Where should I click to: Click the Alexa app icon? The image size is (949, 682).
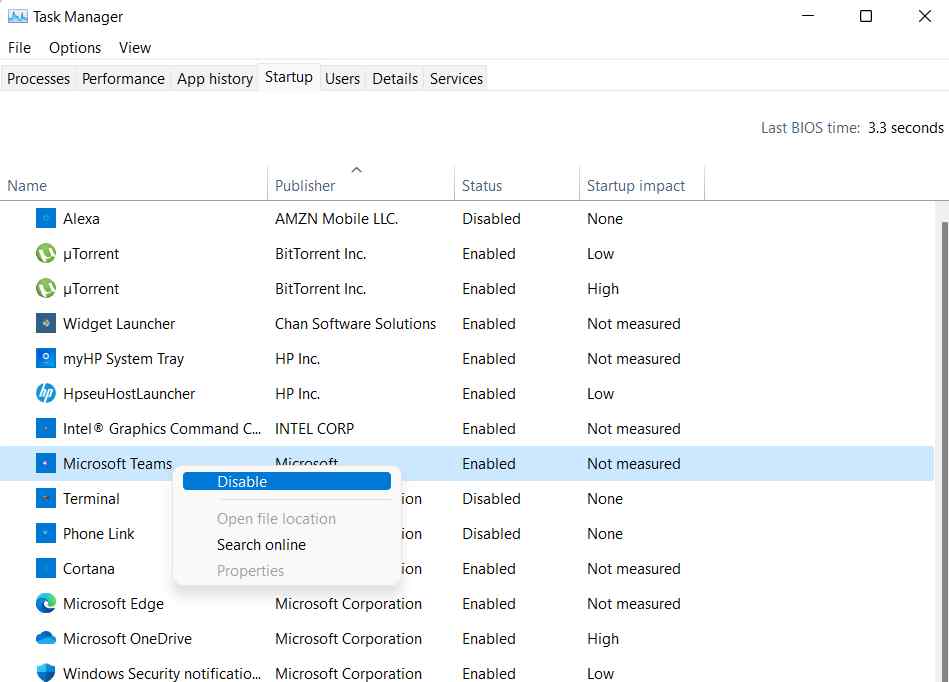45,218
